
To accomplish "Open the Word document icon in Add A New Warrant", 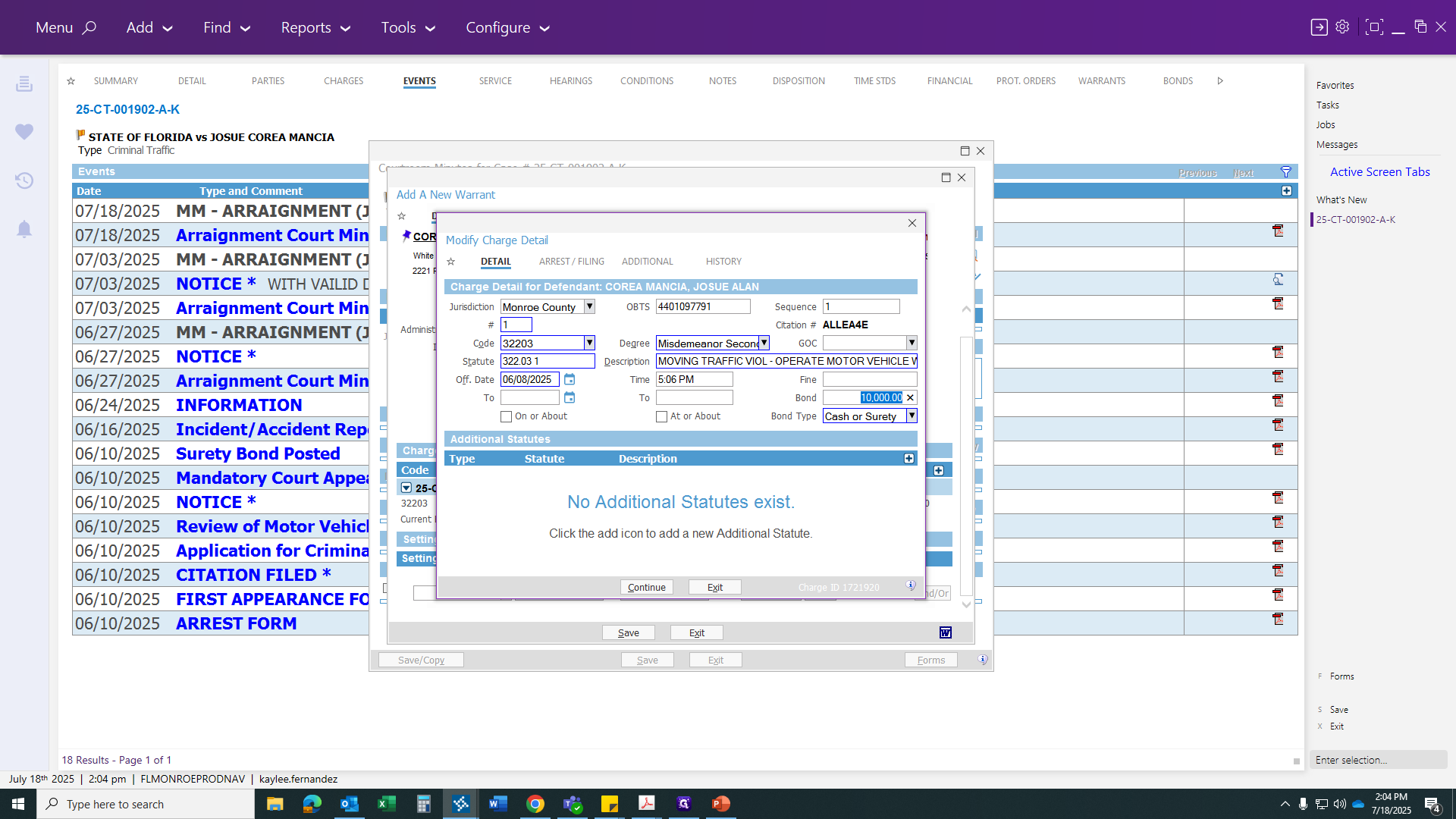I will click(x=945, y=632).
